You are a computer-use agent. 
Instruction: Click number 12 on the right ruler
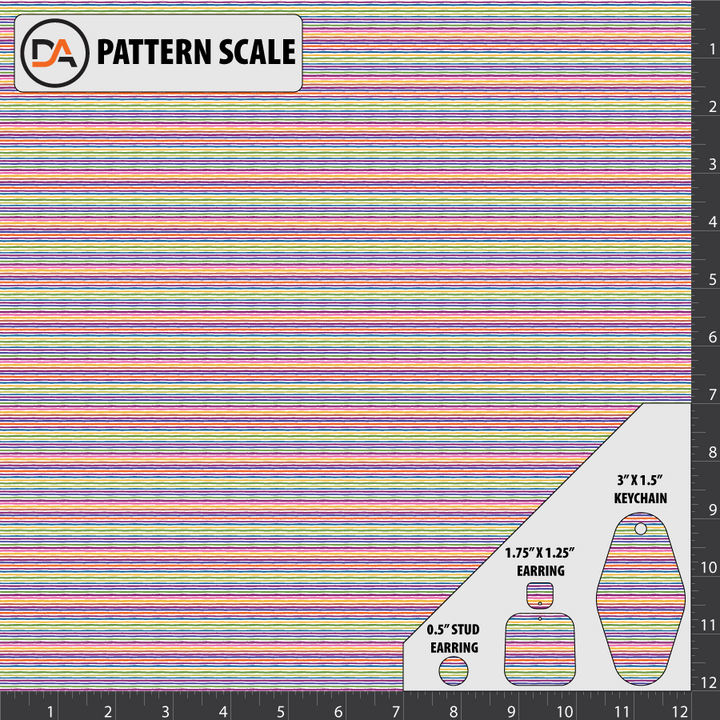pos(709,683)
